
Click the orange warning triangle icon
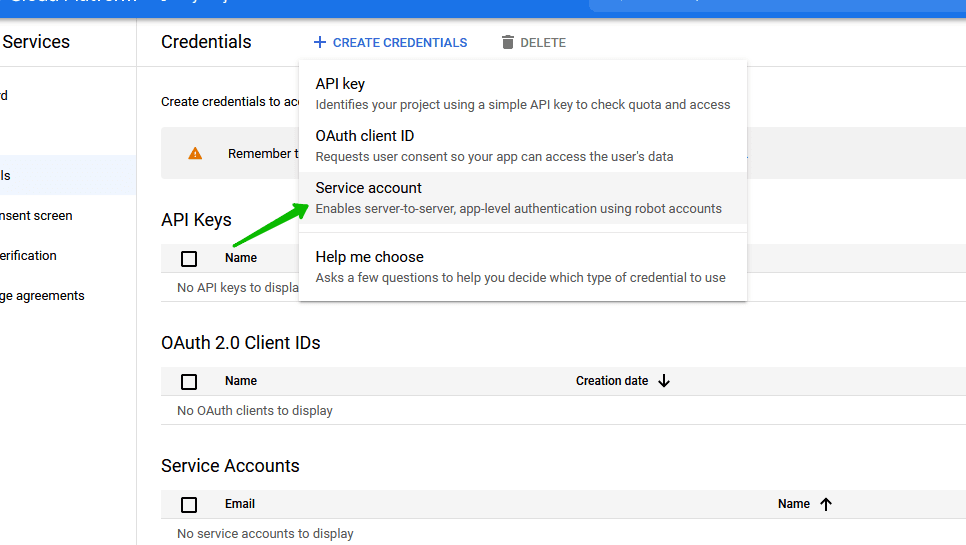click(x=195, y=153)
